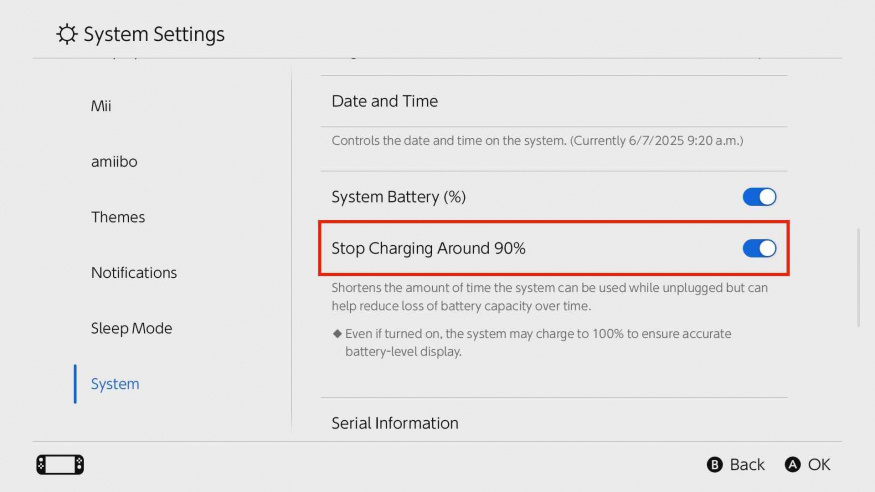Viewport: 875px width, 492px height.
Task: Select the System sidebar category
Action: coord(115,384)
